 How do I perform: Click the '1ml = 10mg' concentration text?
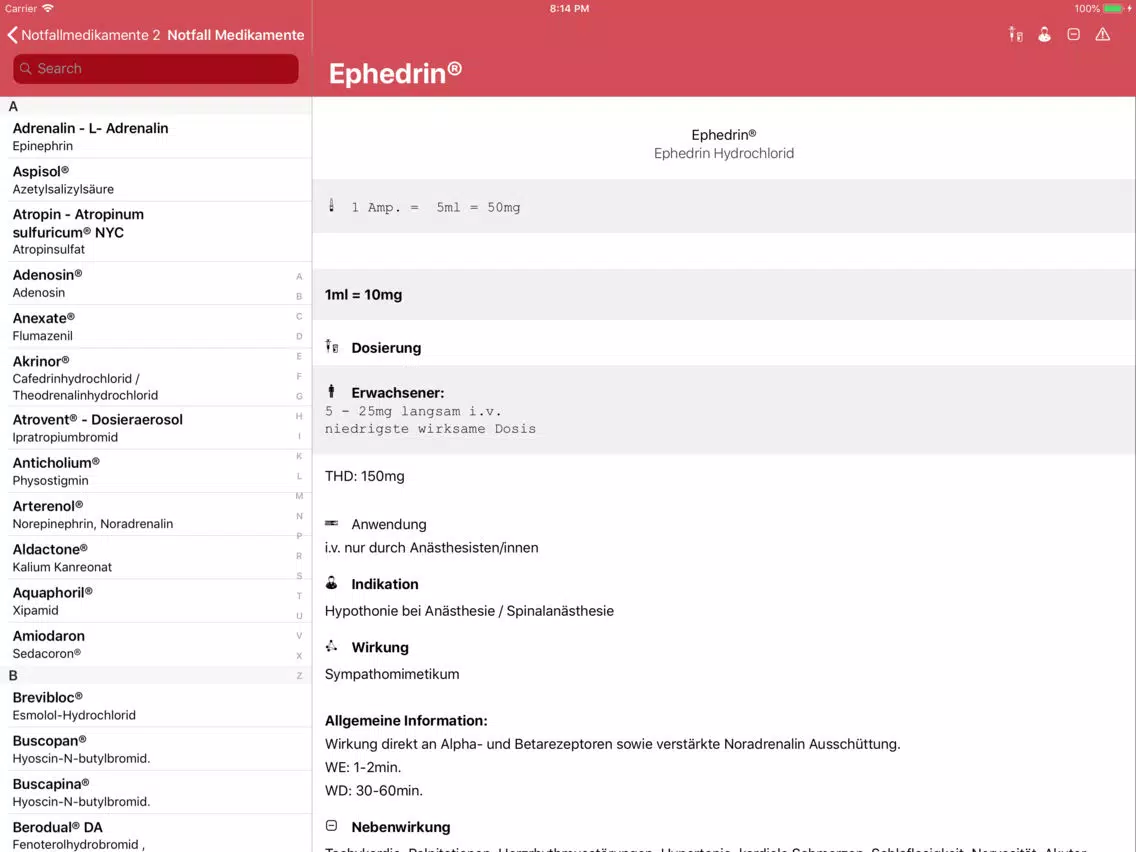363,295
